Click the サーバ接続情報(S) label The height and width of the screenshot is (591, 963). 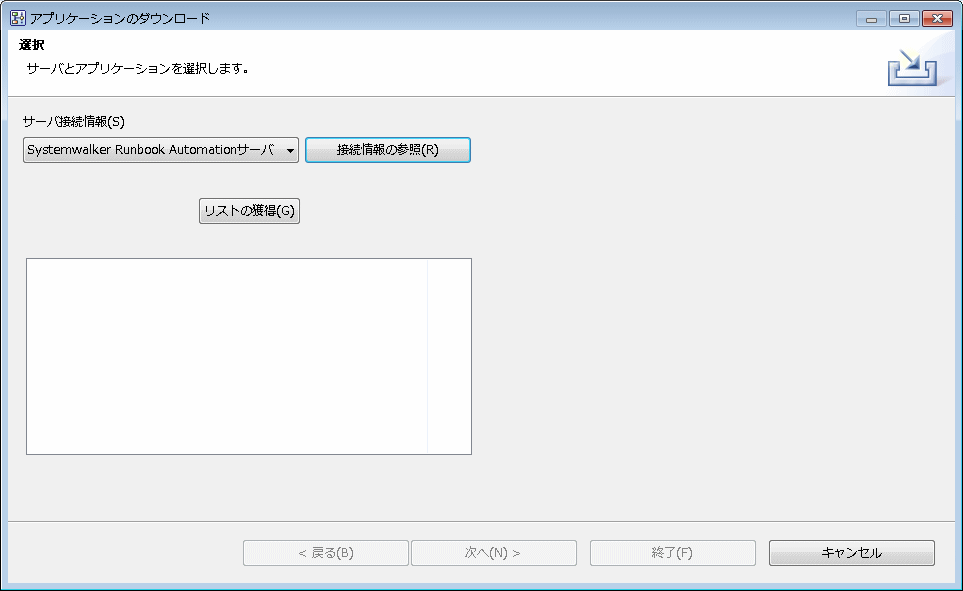[x=74, y=122]
